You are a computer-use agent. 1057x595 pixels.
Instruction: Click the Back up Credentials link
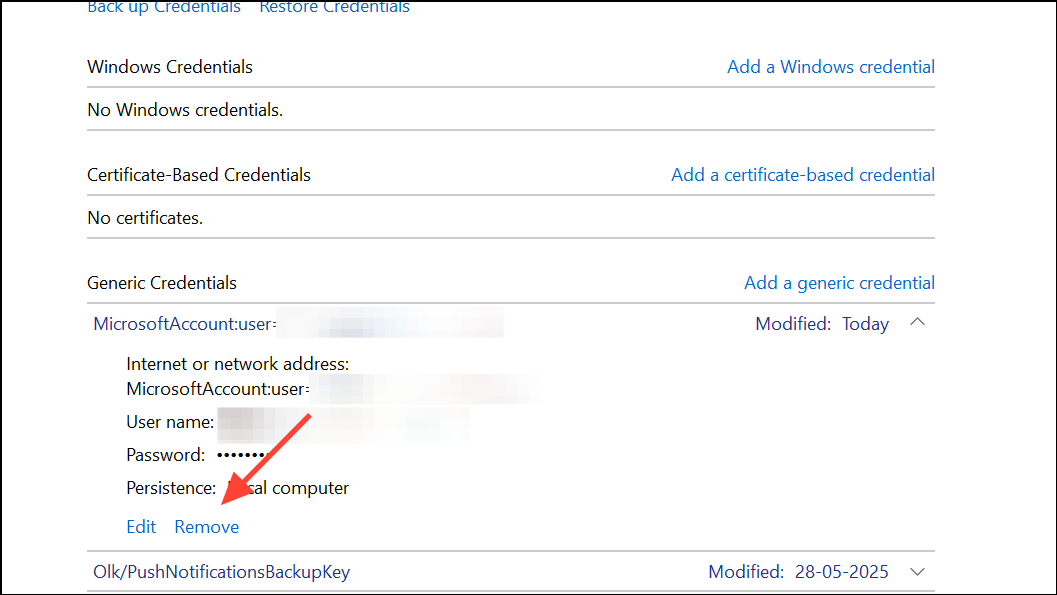[x=163, y=8]
